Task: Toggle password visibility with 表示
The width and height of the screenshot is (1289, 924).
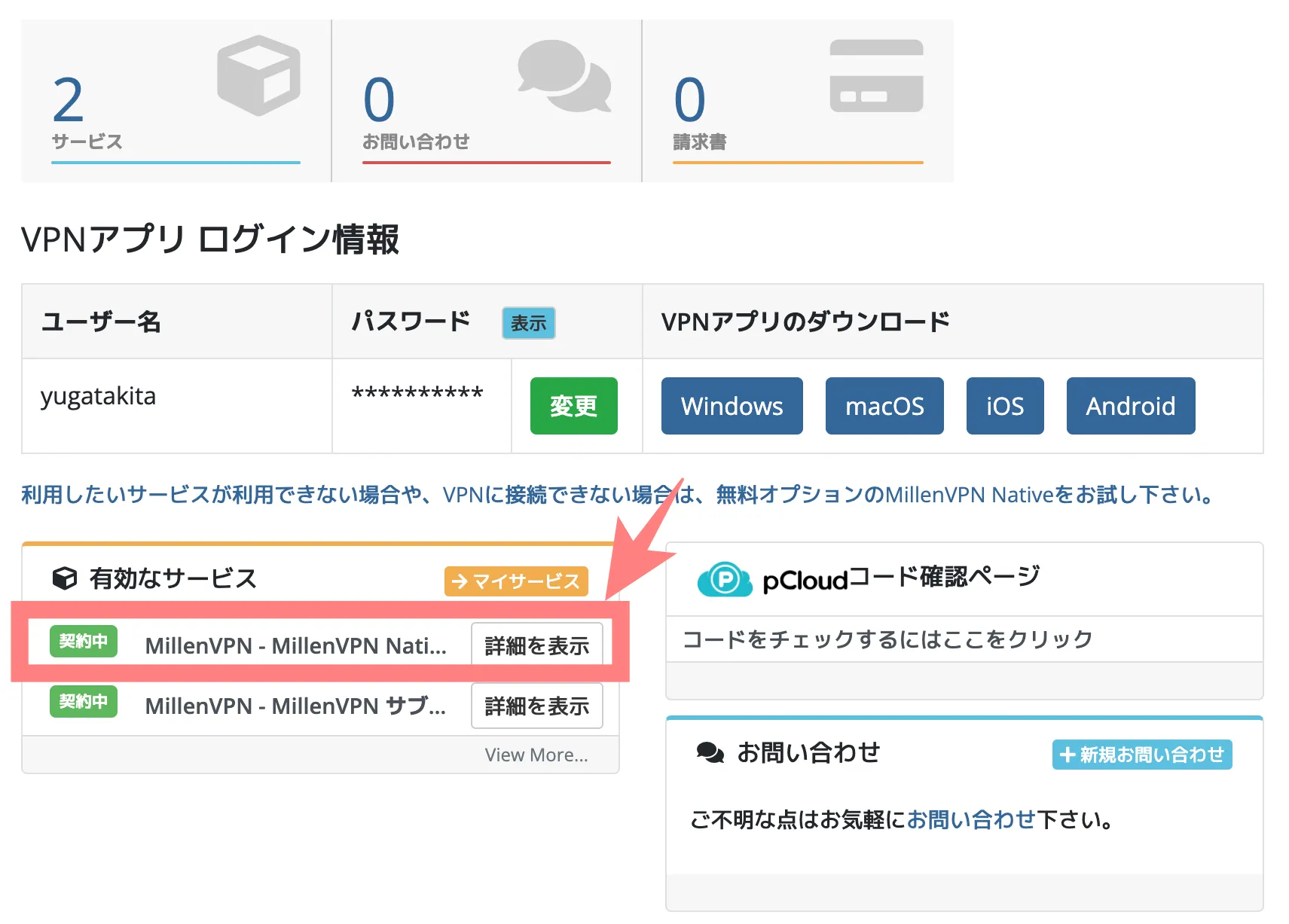Action: tap(528, 323)
